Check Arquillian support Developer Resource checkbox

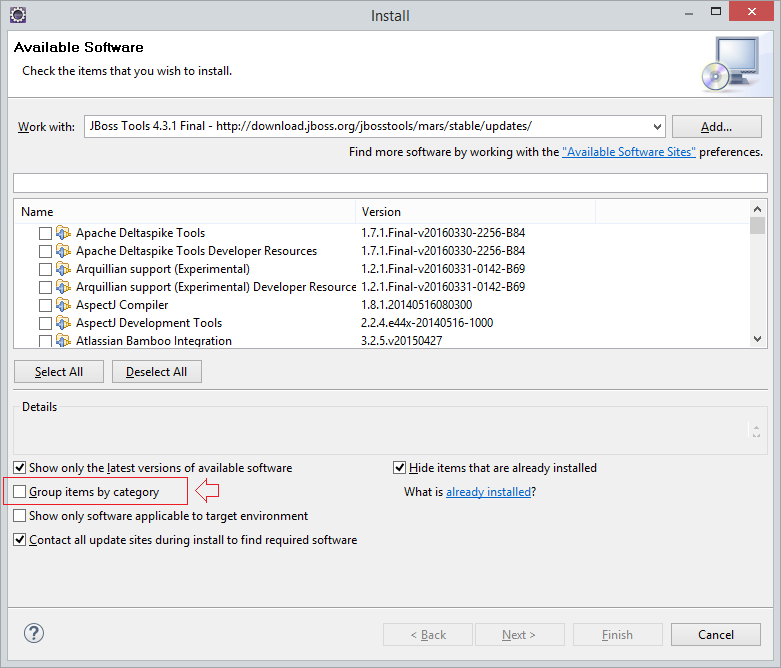point(45,287)
